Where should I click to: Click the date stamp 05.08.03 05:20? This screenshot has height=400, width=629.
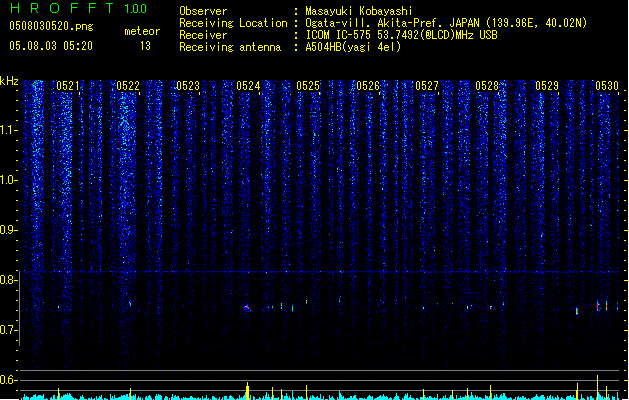(x=51, y=46)
